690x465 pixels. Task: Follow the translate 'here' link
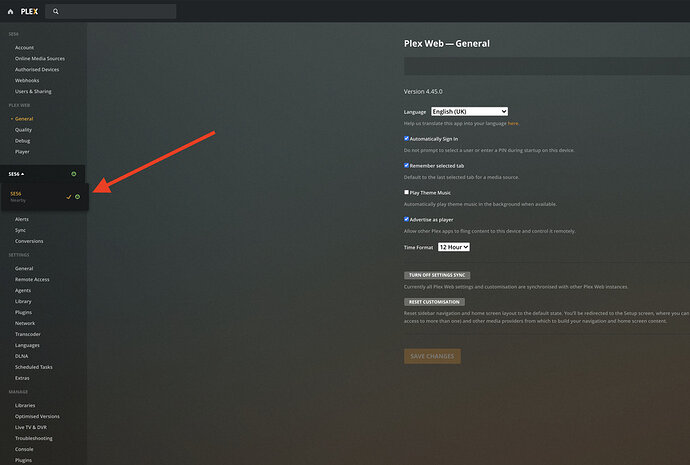pos(513,123)
